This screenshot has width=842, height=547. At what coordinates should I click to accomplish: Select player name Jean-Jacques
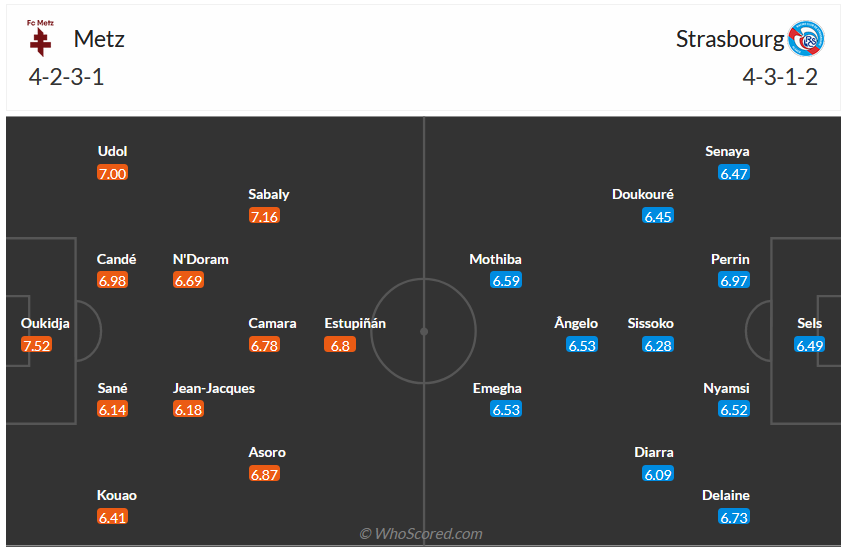[x=214, y=388]
